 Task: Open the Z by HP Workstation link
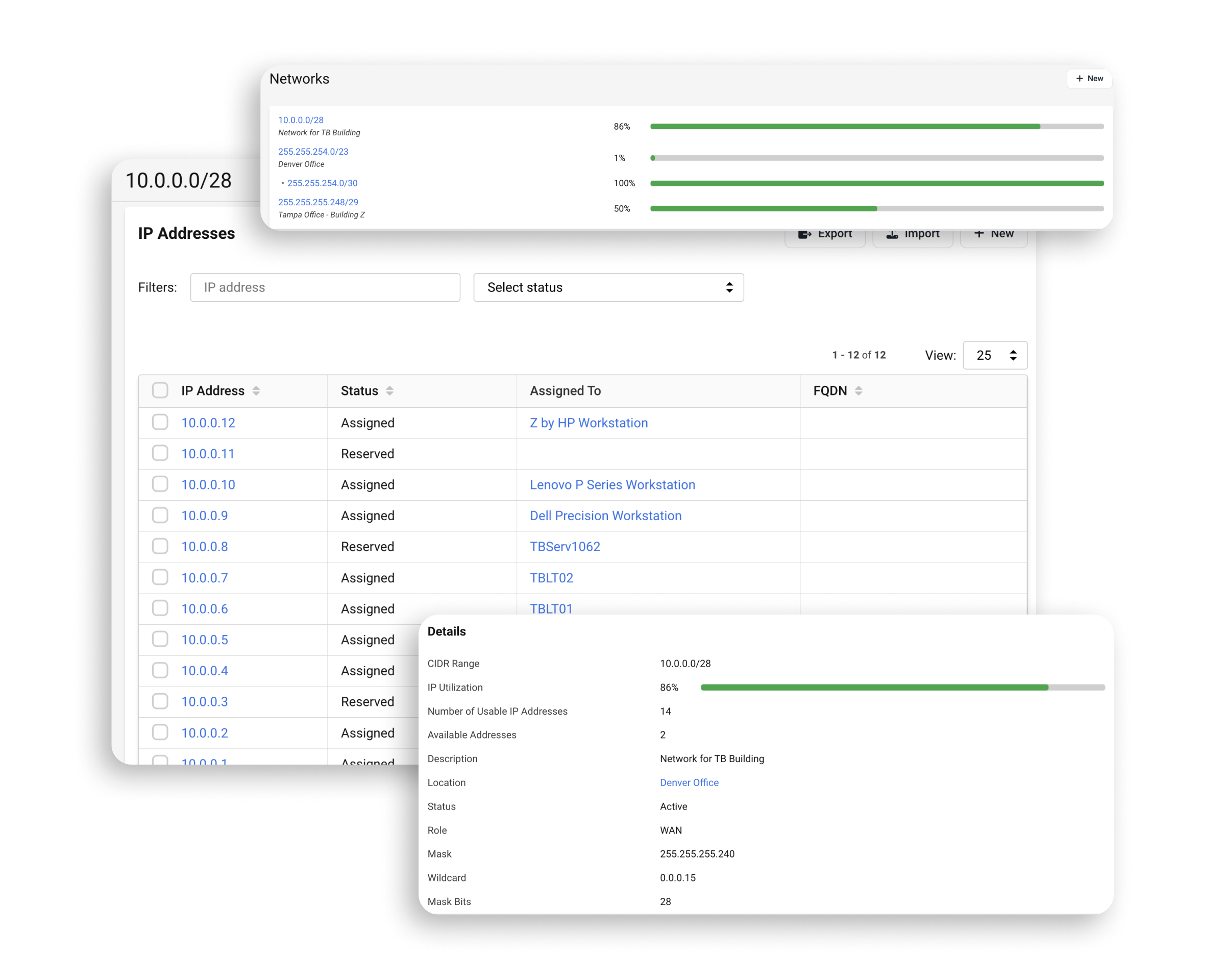588,423
